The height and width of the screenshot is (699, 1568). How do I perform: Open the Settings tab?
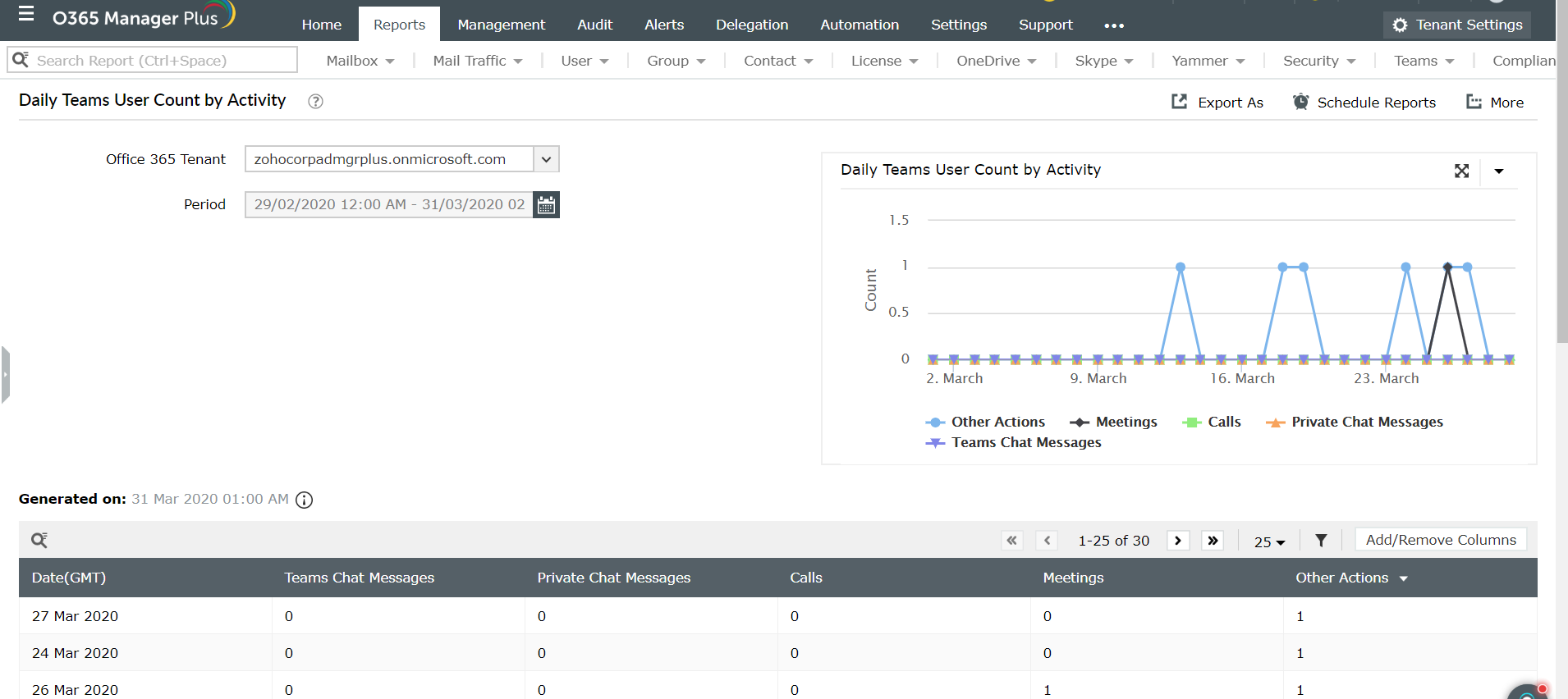tap(959, 25)
